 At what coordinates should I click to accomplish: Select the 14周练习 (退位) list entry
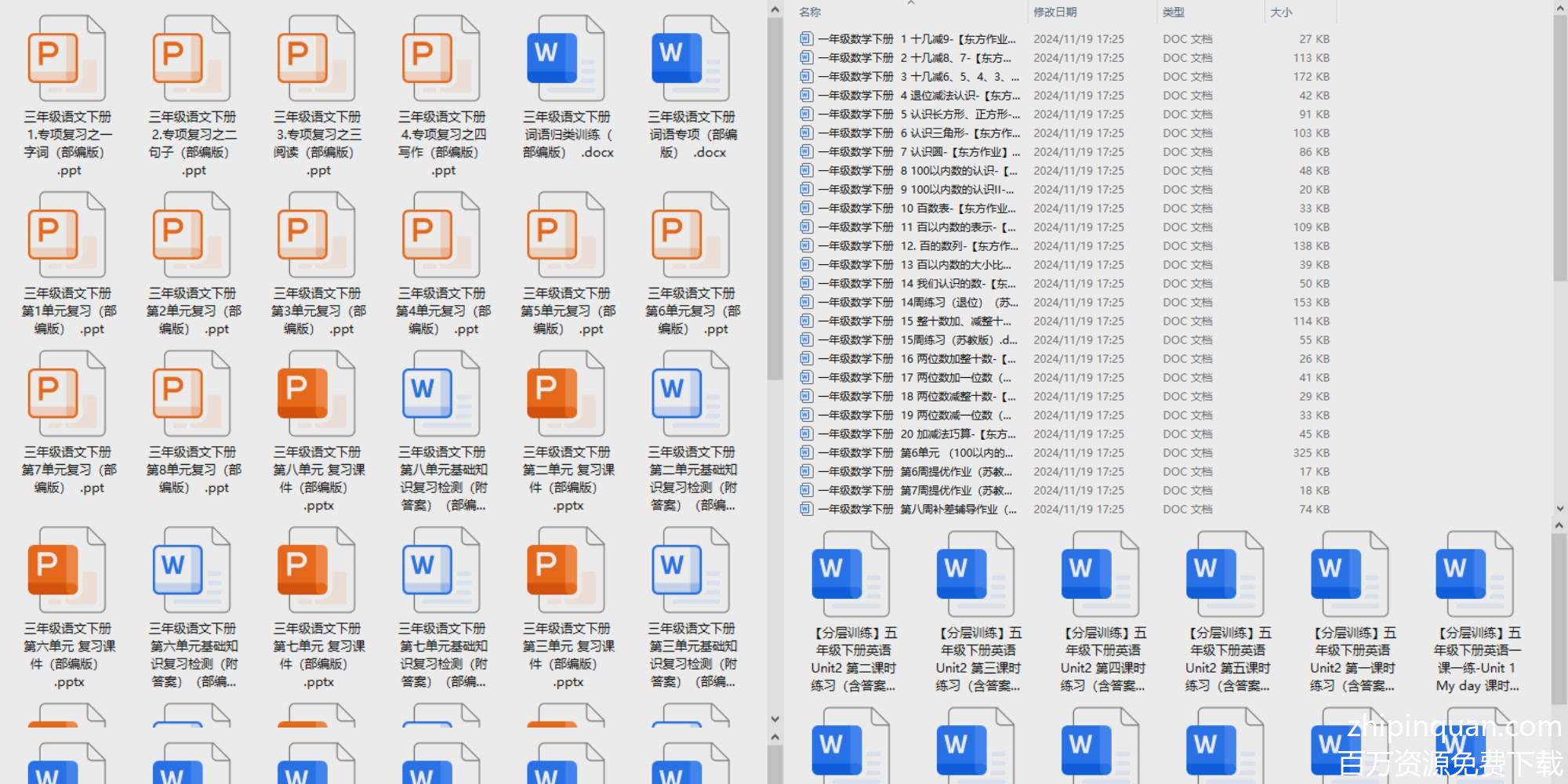(x=917, y=302)
